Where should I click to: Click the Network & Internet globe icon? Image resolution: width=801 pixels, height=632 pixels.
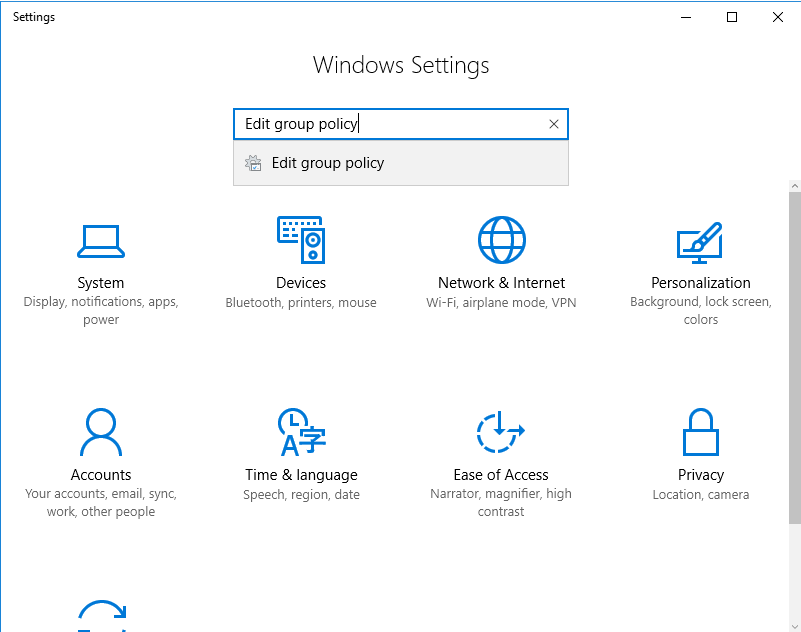coord(501,240)
